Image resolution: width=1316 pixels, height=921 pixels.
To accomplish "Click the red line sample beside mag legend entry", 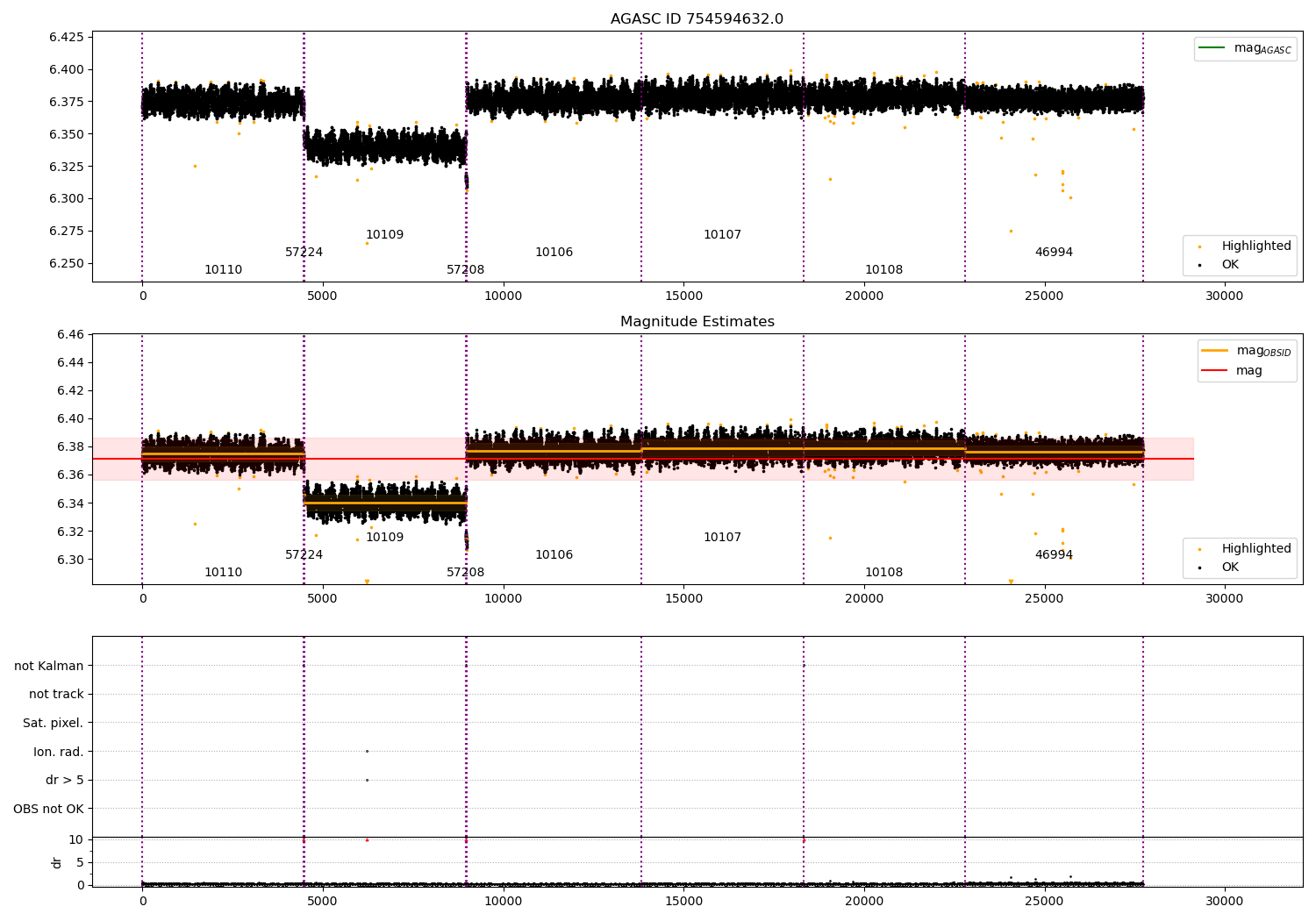I will tap(1214, 371).
